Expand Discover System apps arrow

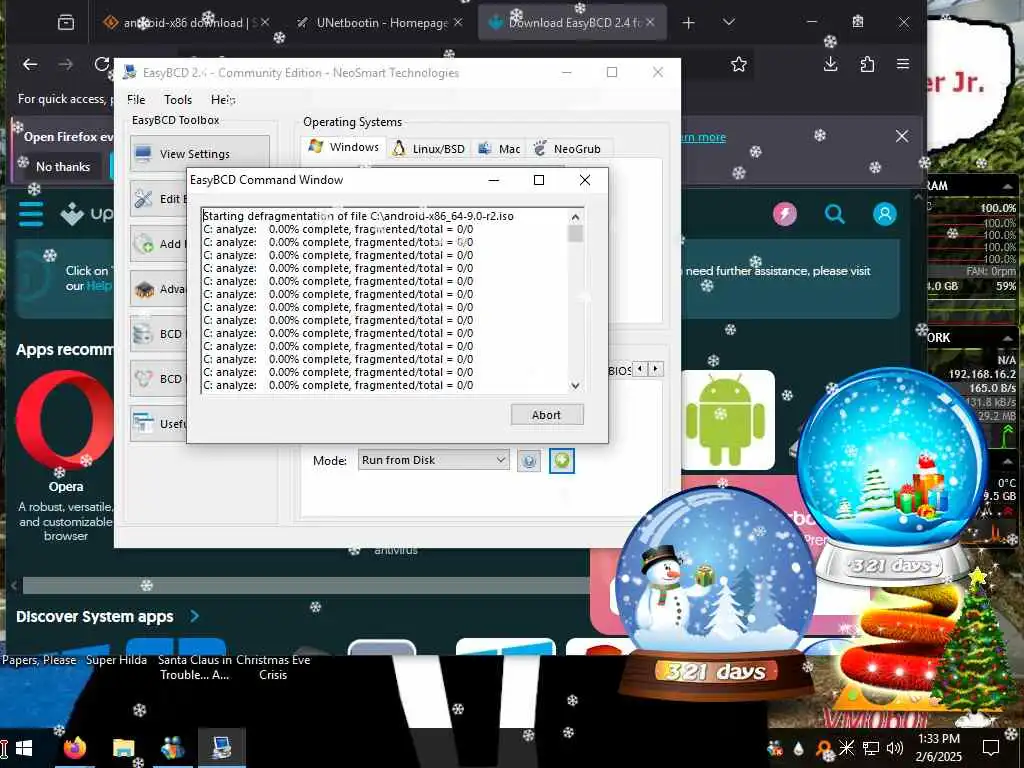coord(195,616)
